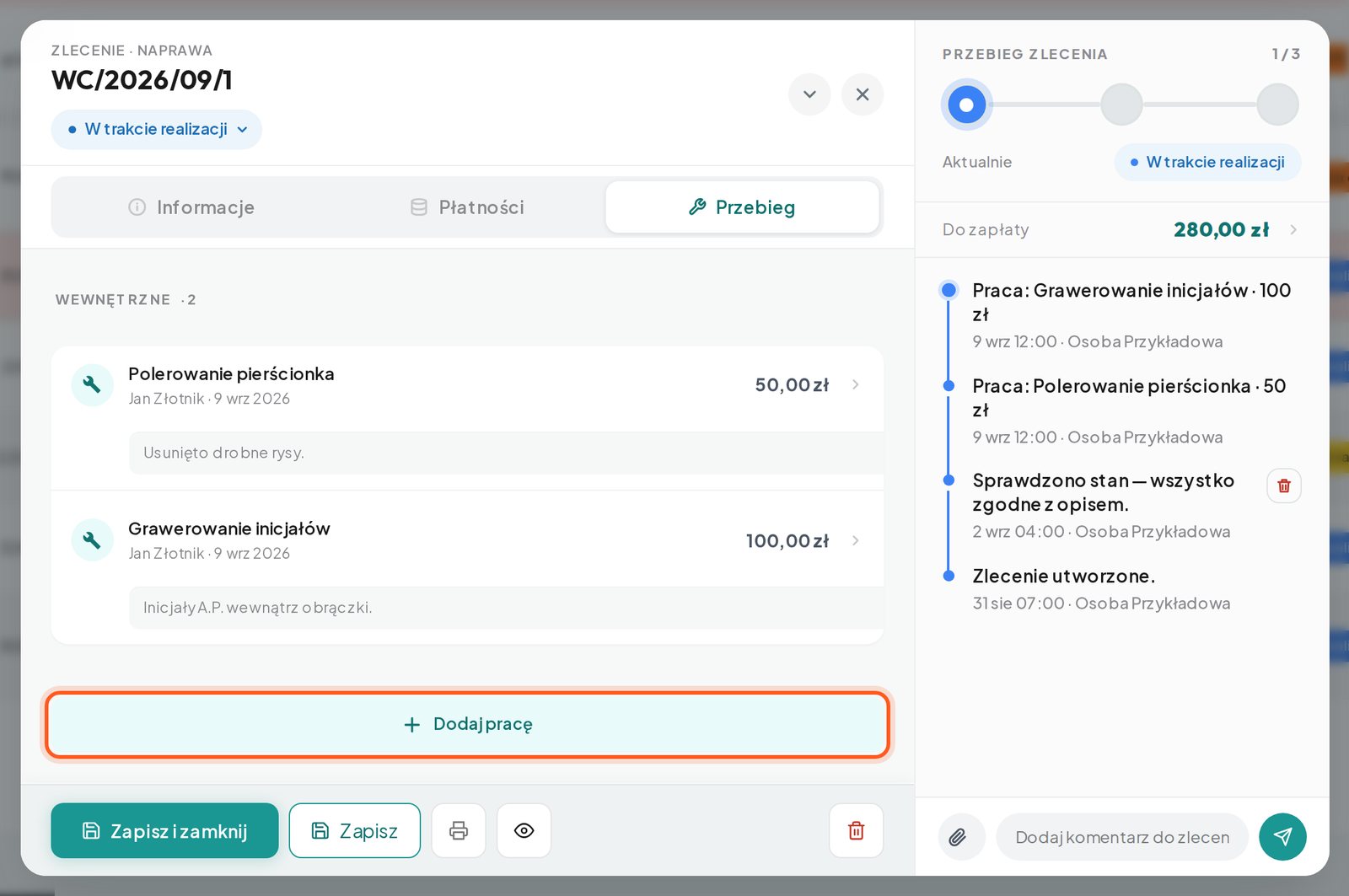Click the 'Usunięto drobne rysy.' note field
The height and width of the screenshot is (896, 1349).
[x=506, y=453]
